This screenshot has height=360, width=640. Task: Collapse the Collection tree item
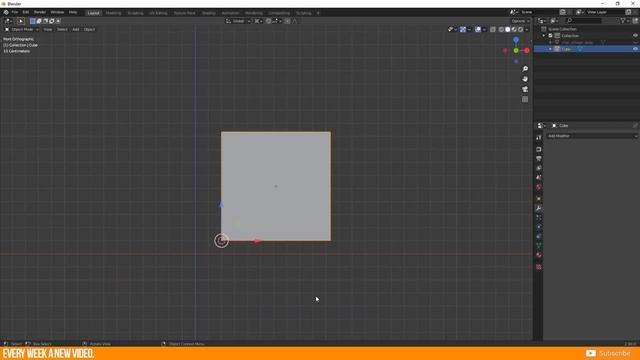pos(544,36)
